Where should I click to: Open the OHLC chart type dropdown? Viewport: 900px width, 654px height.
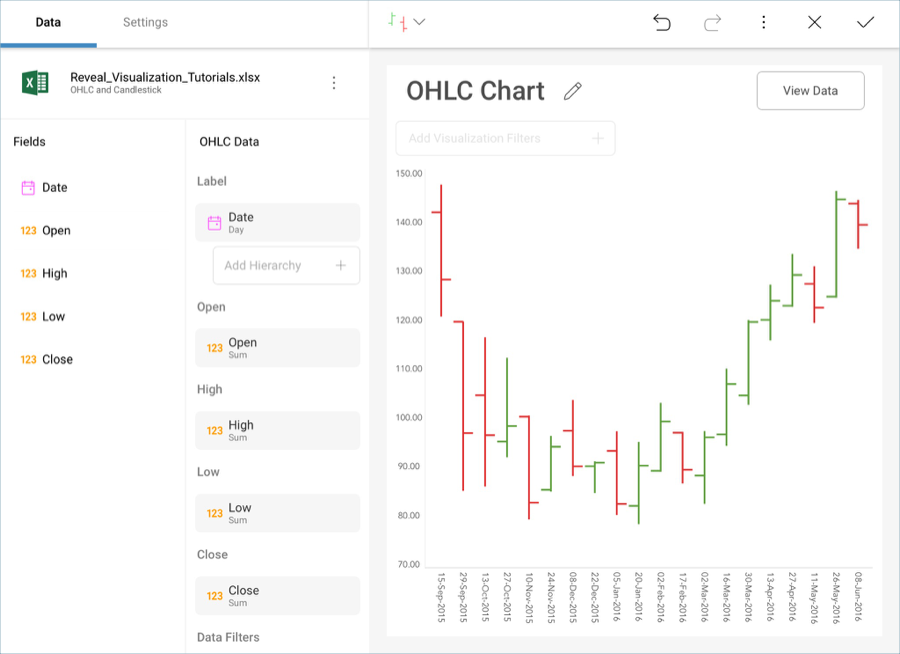point(406,22)
